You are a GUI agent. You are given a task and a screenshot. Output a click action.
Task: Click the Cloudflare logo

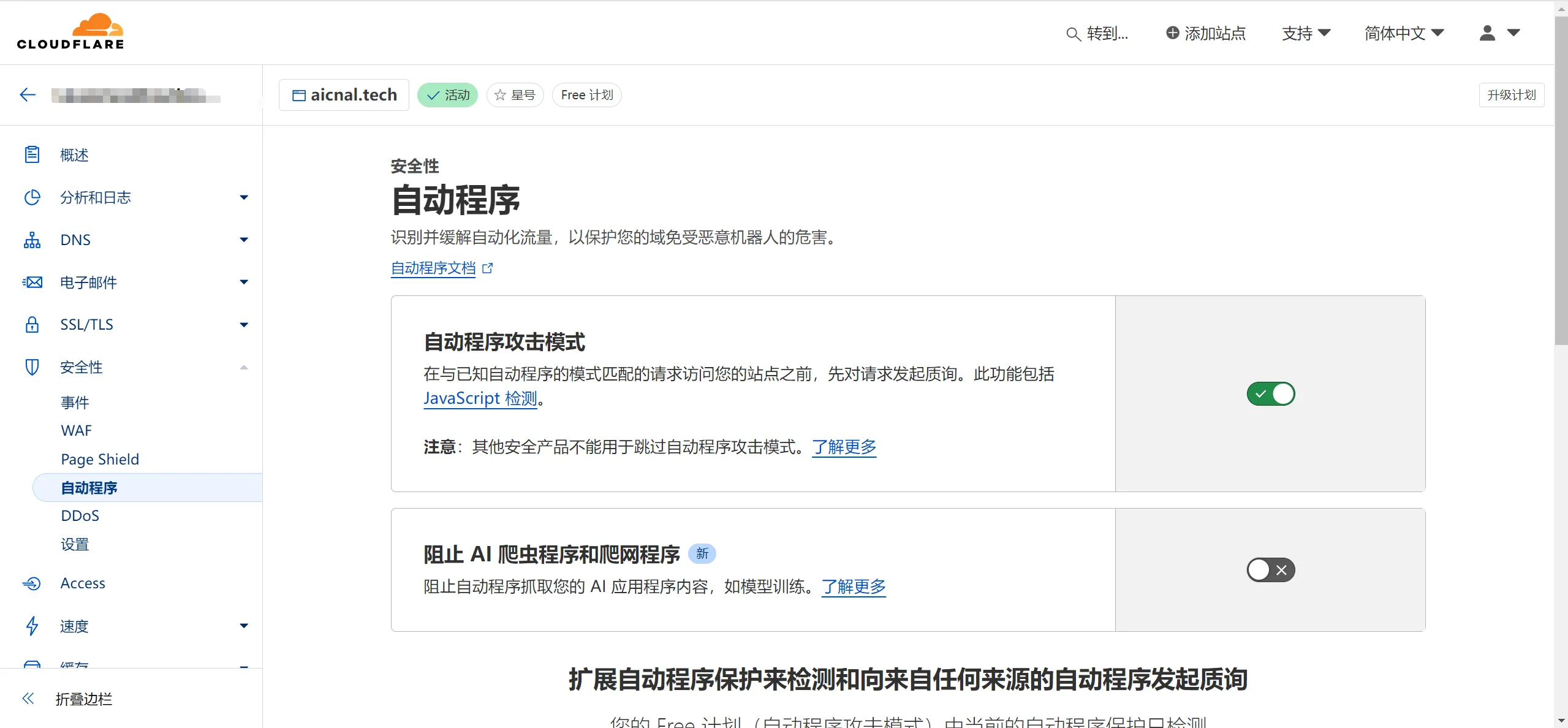click(x=70, y=32)
